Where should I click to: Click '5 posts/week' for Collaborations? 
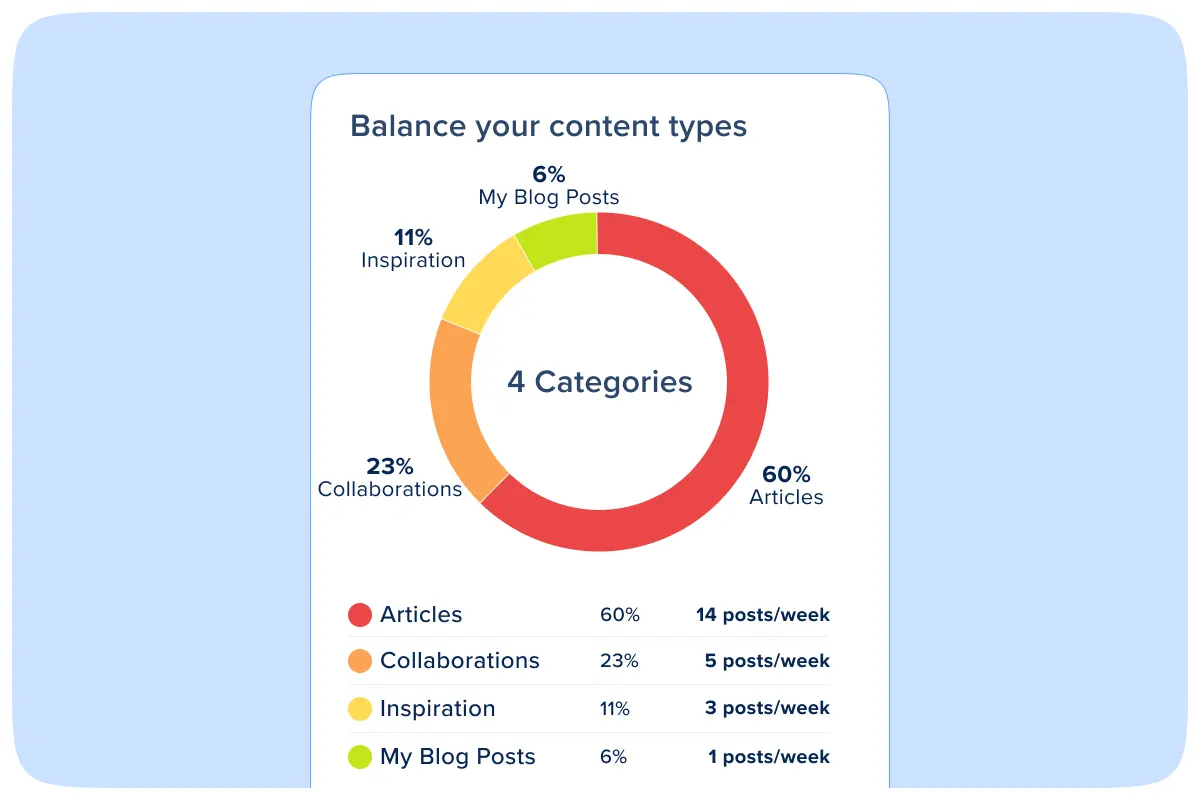click(x=767, y=662)
